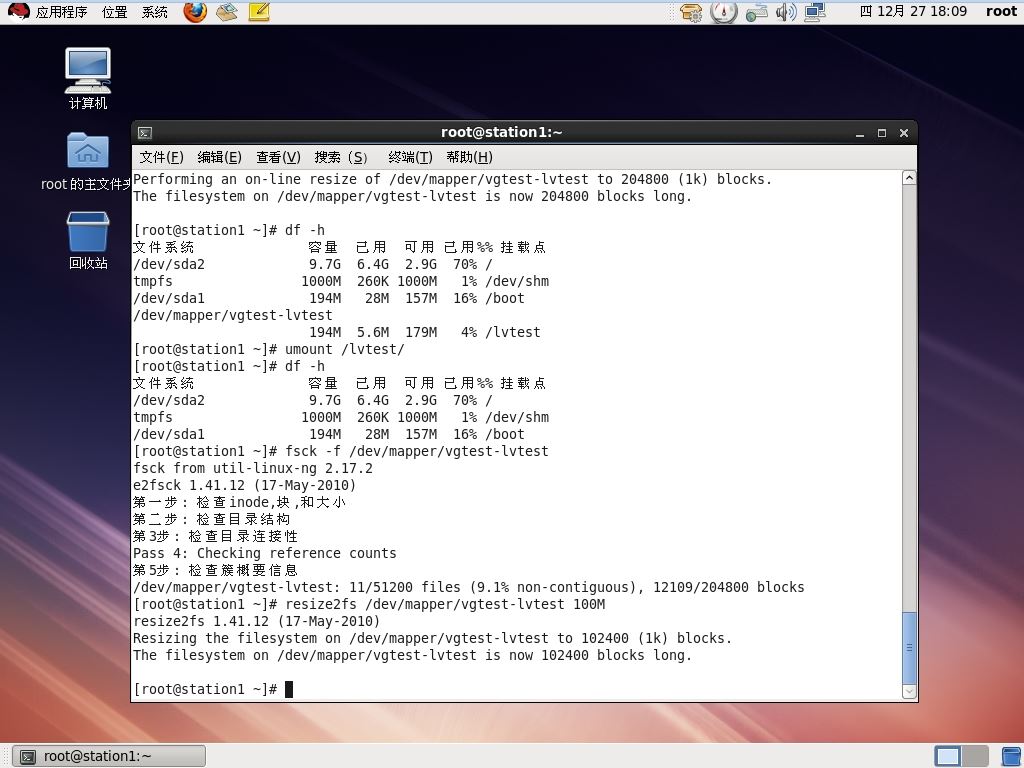Open the keyboard input method tray icon
Viewport: 1024px width, 768px height.
click(x=756, y=12)
